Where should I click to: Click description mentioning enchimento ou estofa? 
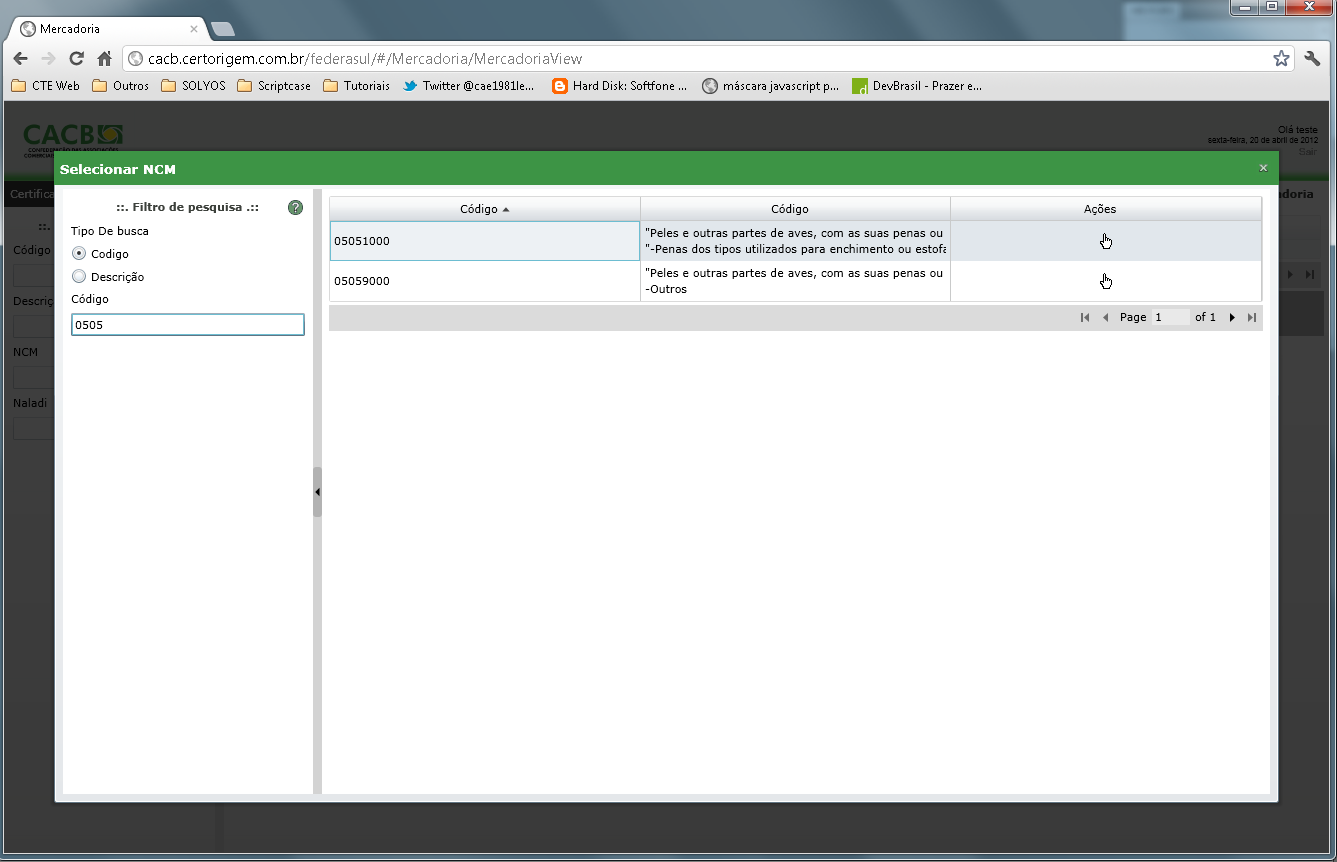[x=795, y=241]
